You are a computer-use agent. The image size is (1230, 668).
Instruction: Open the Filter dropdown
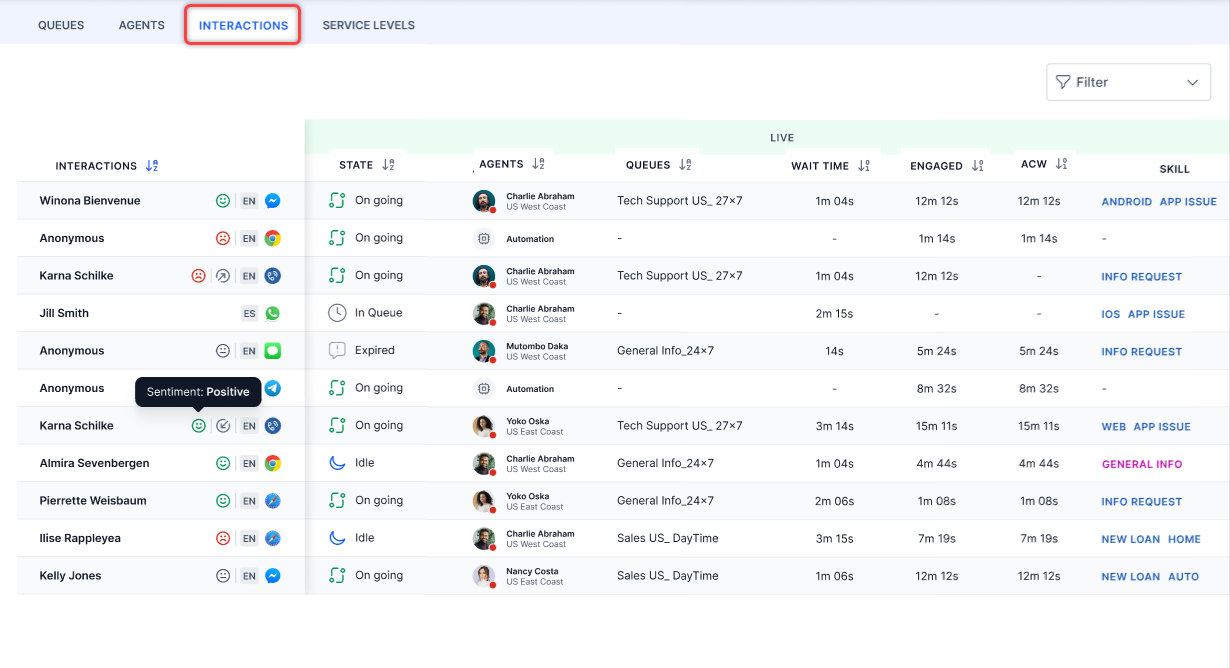click(x=1128, y=82)
